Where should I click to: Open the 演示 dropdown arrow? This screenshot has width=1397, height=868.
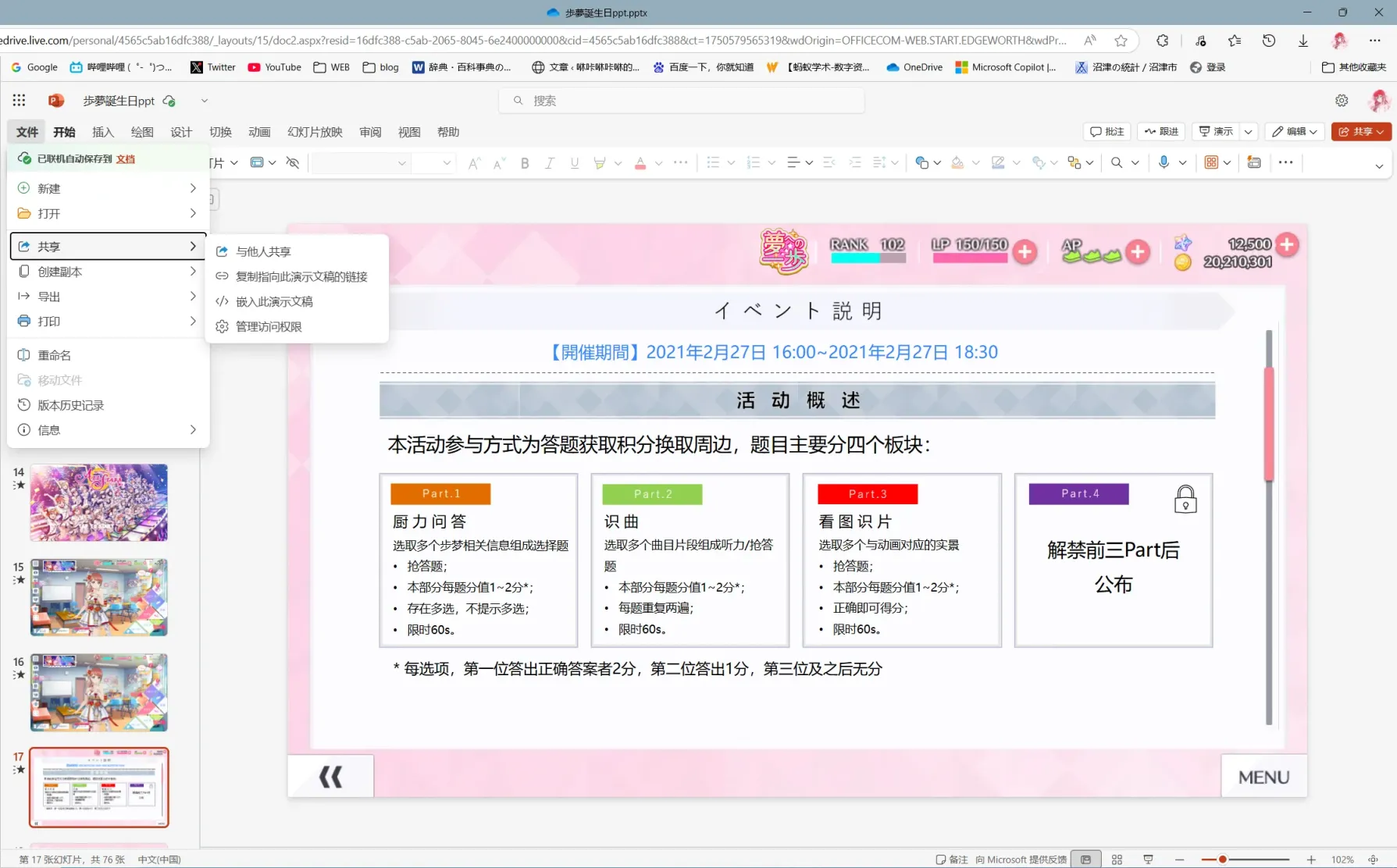click(x=1249, y=131)
